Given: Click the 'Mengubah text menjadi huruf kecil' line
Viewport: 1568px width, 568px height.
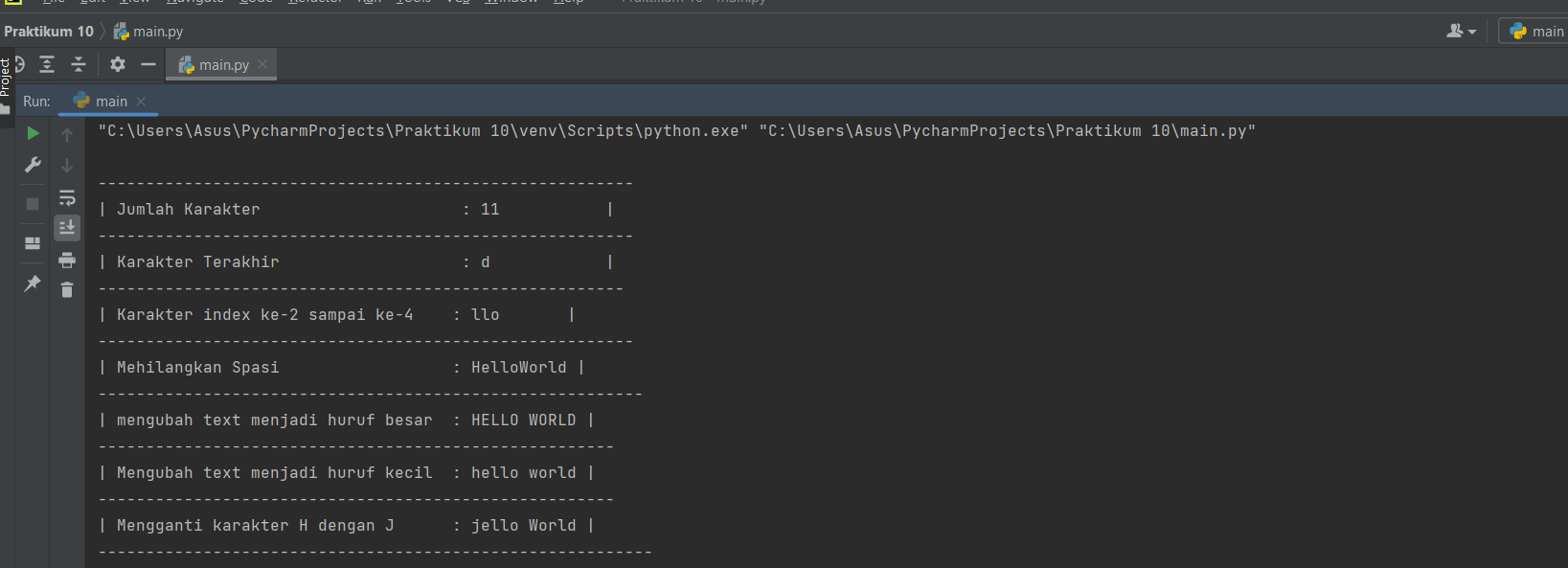Looking at the screenshot, I should 346,472.
